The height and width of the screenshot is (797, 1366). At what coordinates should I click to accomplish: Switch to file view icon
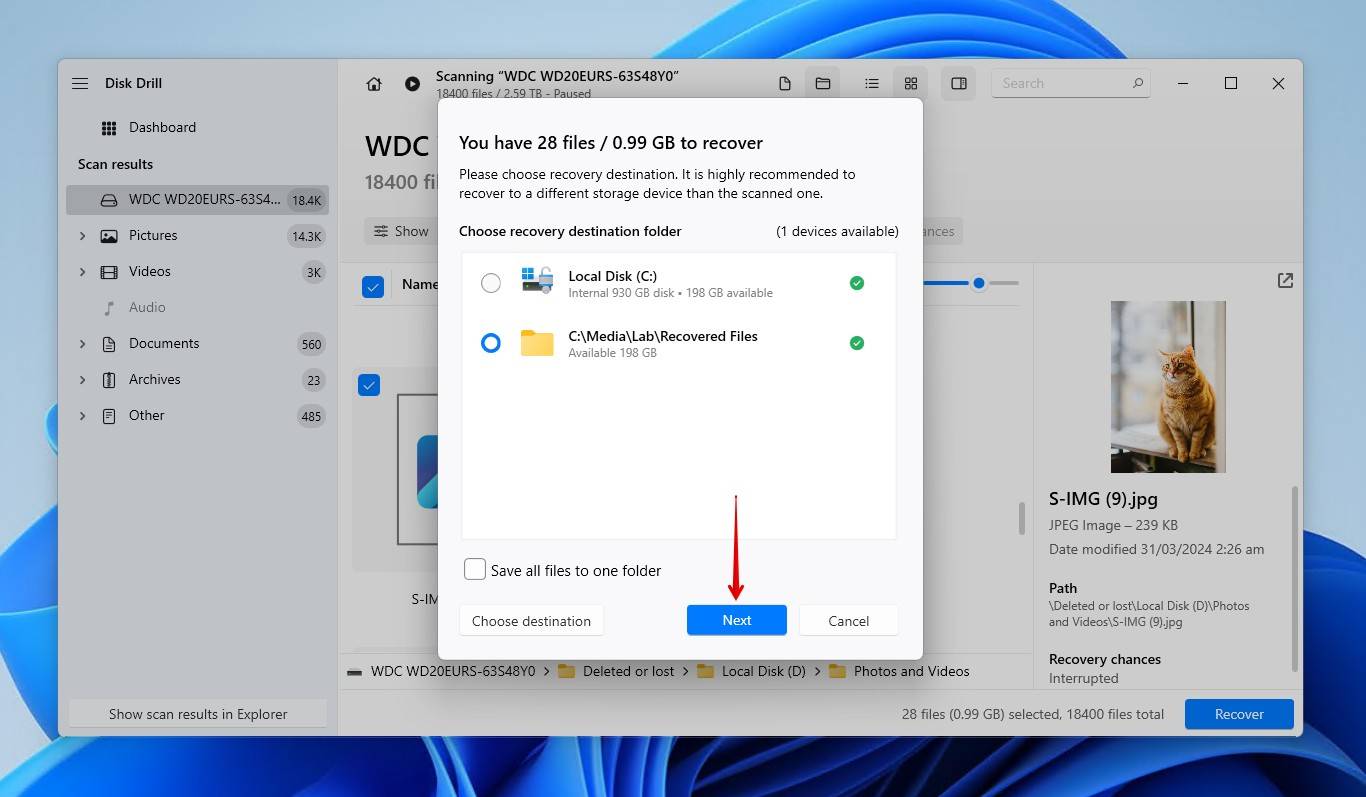pos(785,84)
